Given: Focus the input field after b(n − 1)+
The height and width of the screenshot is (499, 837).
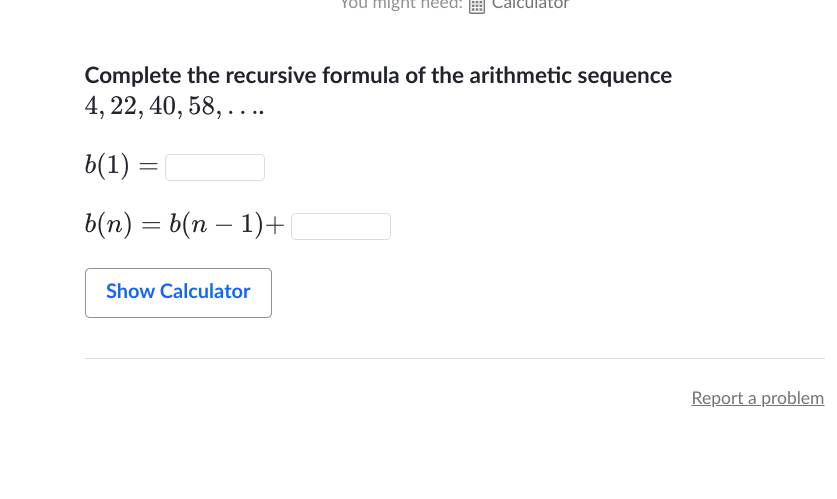Looking at the screenshot, I should coord(341,227).
